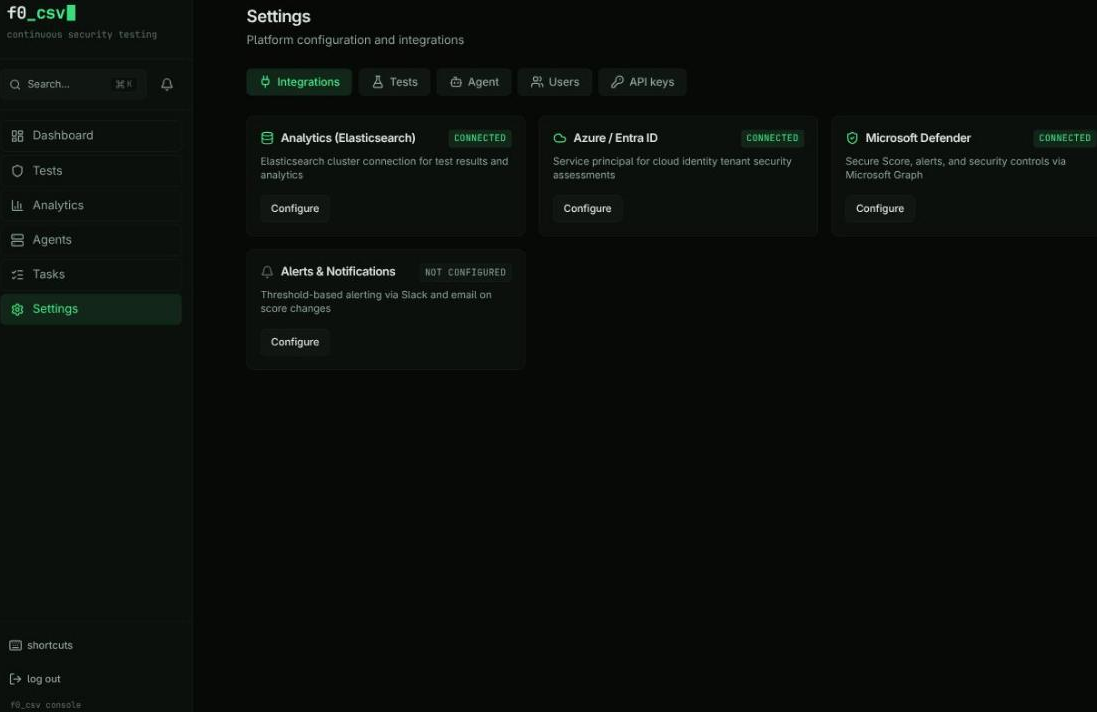Image resolution: width=1097 pixels, height=712 pixels.
Task: Open the API keys tab
Action: tap(642, 82)
